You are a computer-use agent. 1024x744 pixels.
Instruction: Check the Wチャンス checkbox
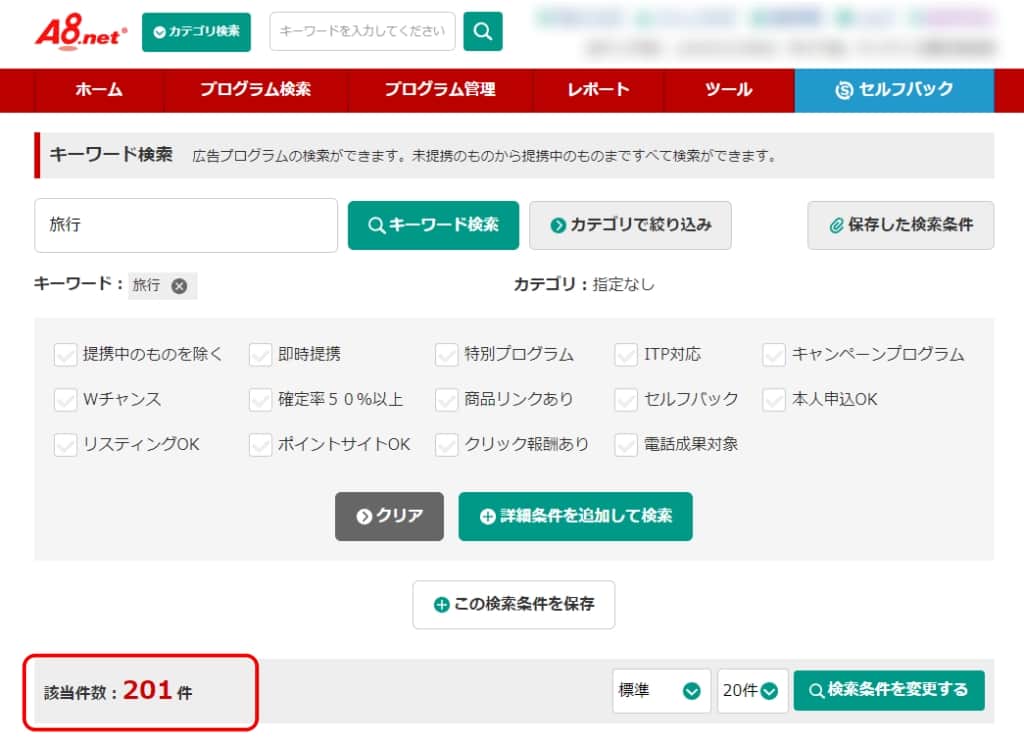click(x=65, y=400)
